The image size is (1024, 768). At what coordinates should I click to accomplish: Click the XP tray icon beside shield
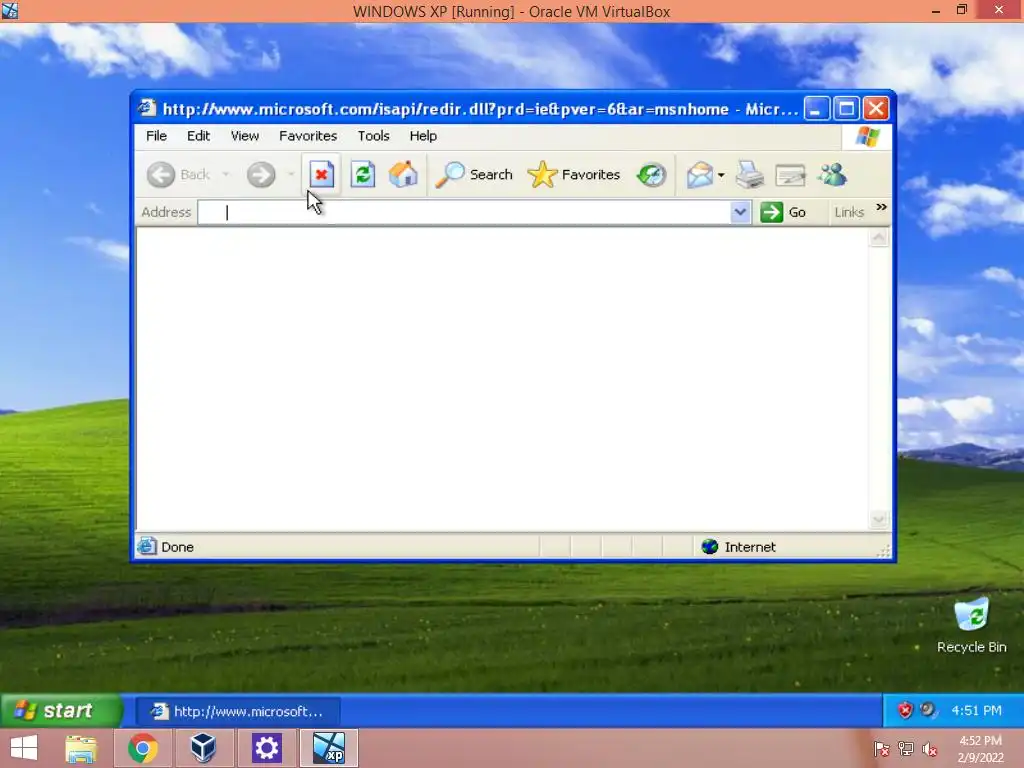coord(927,709)
